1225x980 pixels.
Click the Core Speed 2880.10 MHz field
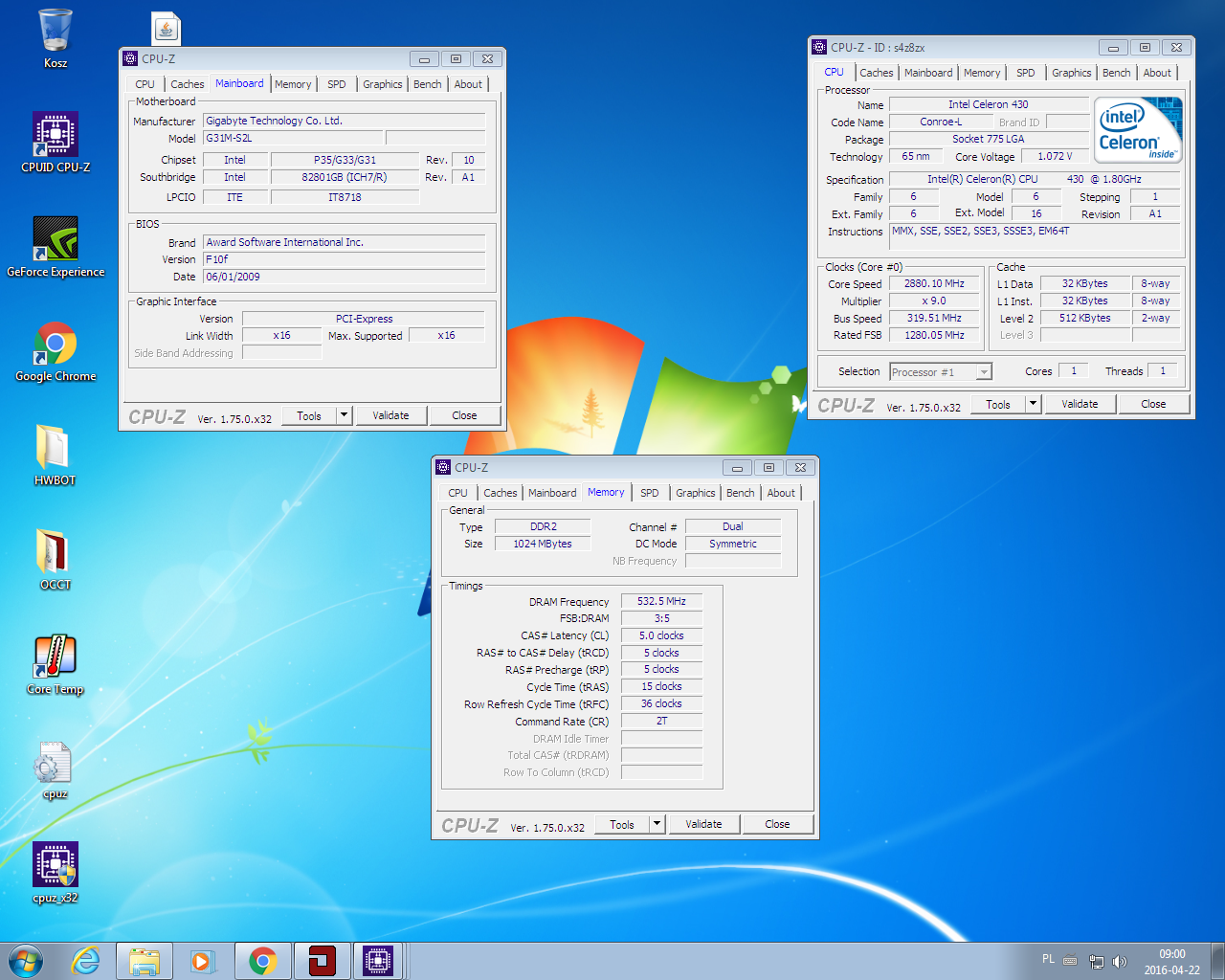click(934, 283)
